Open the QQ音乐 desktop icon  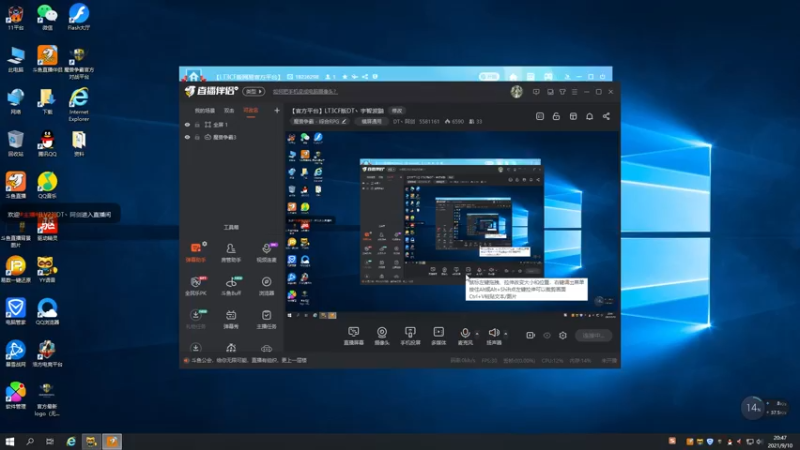pyautogui.click(x=47, y=185)
